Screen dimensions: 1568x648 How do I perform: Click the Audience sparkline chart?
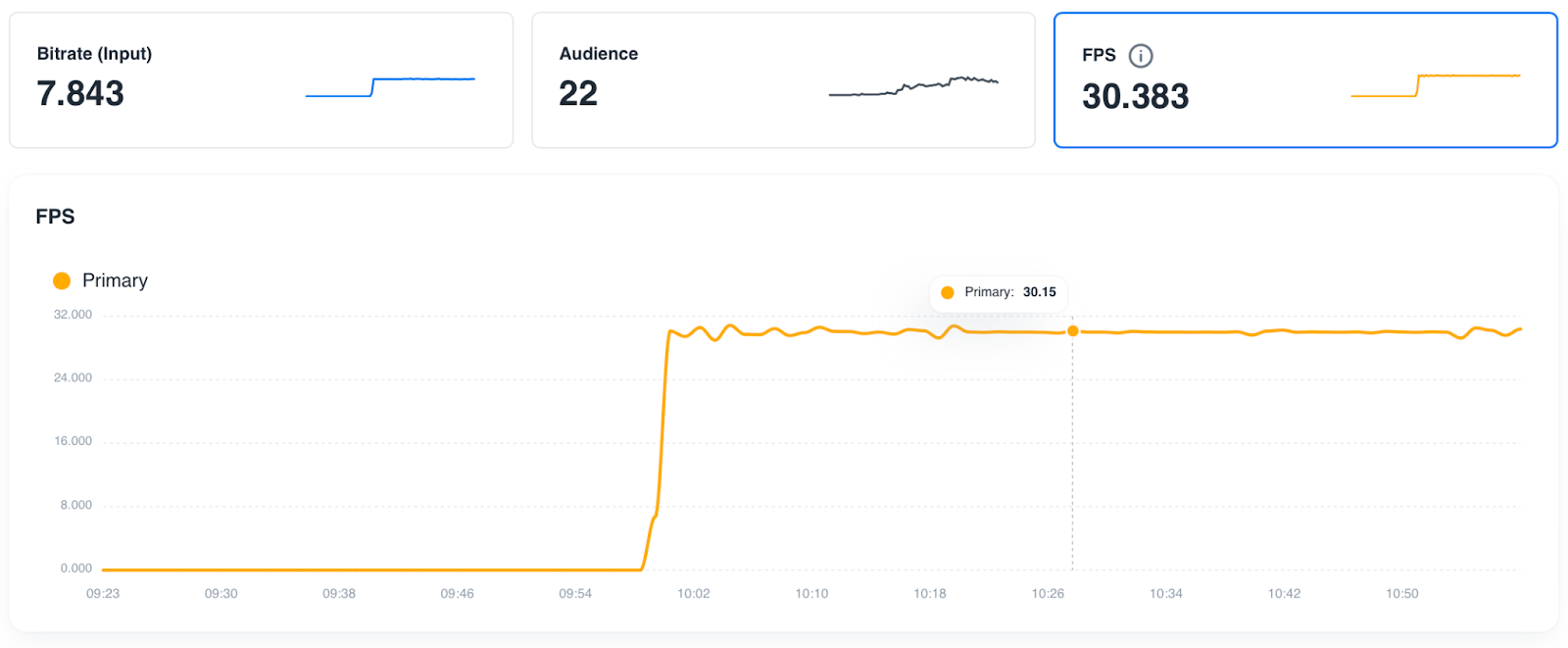(913, 85)
